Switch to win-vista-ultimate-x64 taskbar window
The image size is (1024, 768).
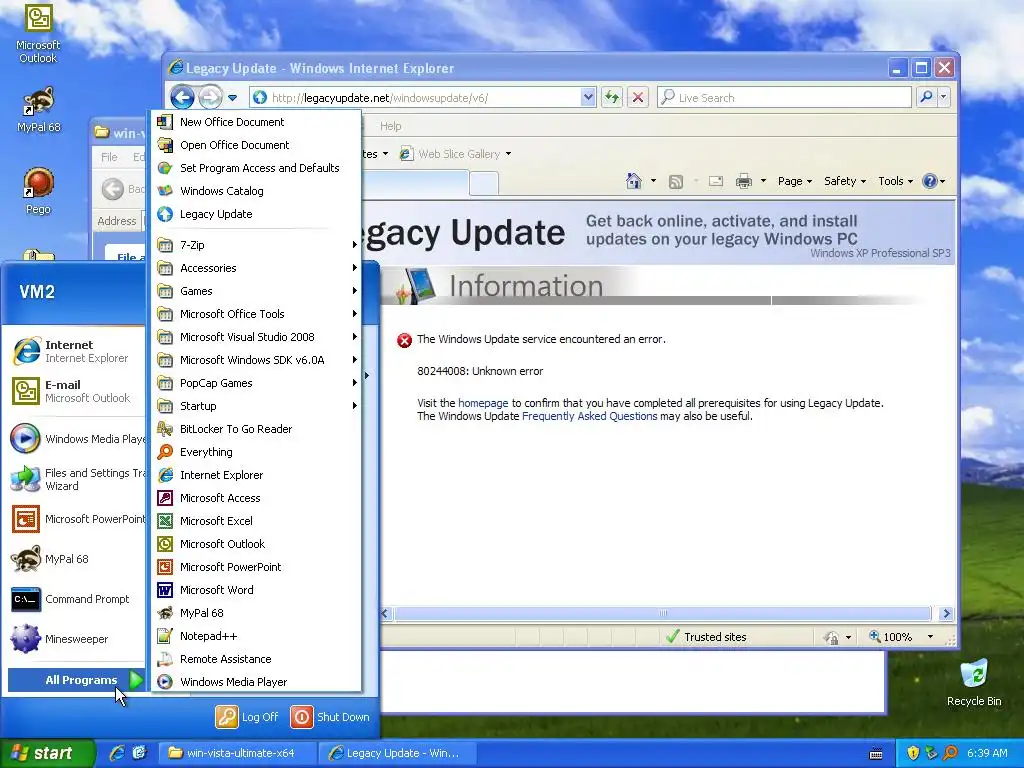click(x=238, y=753)
